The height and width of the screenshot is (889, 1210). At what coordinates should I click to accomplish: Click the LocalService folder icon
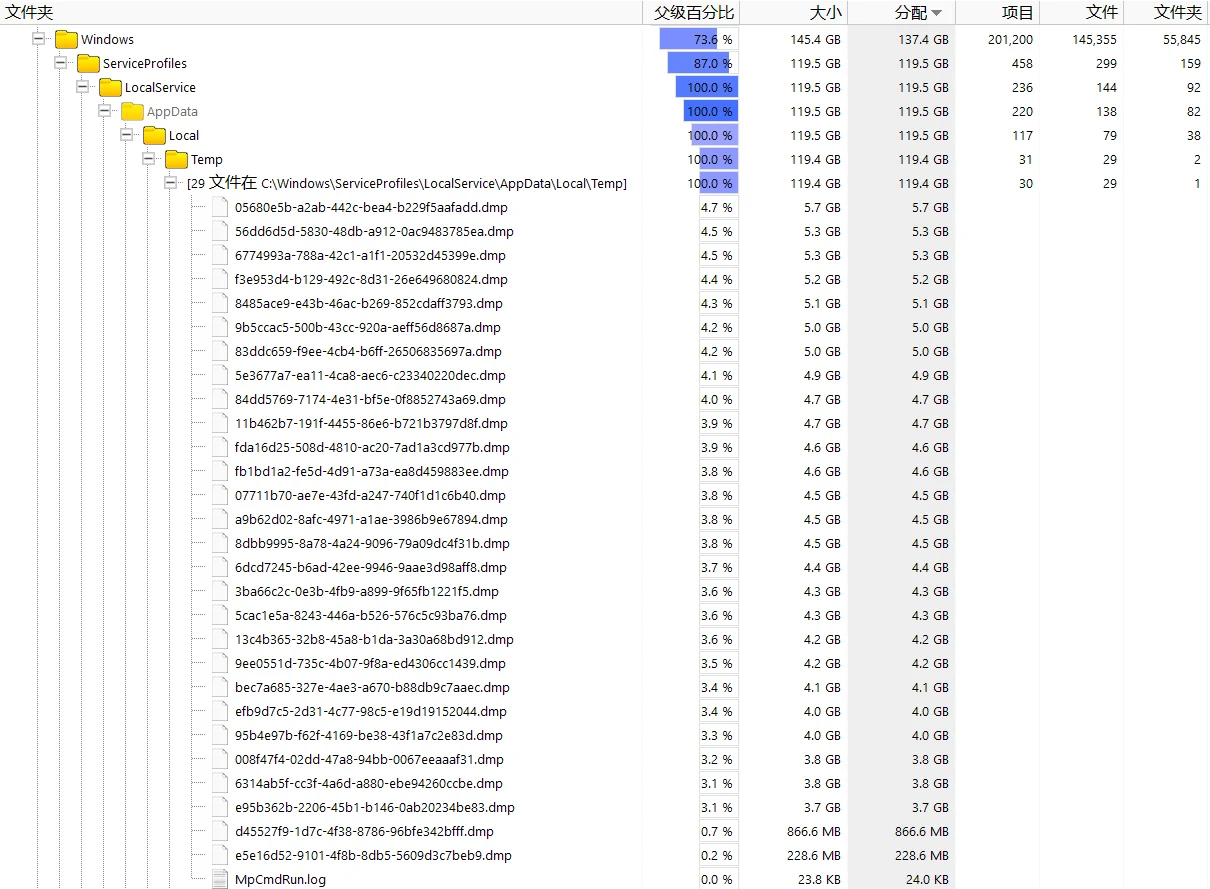click(110, 87)
